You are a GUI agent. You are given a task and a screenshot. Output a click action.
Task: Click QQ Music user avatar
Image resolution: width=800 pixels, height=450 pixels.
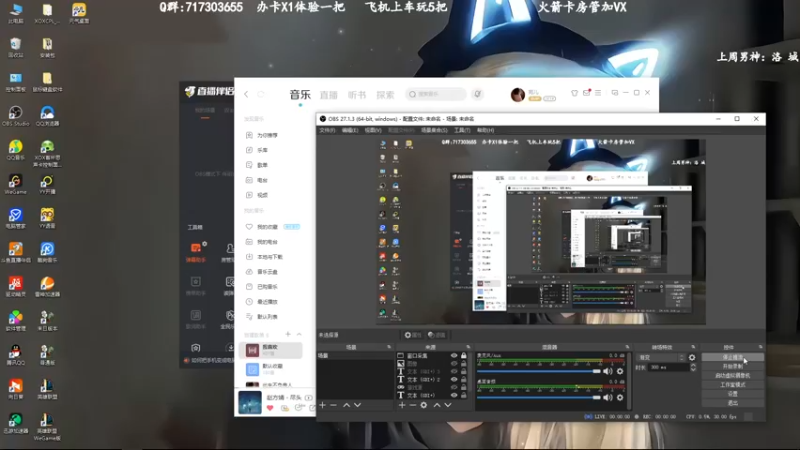click(517, 94)
